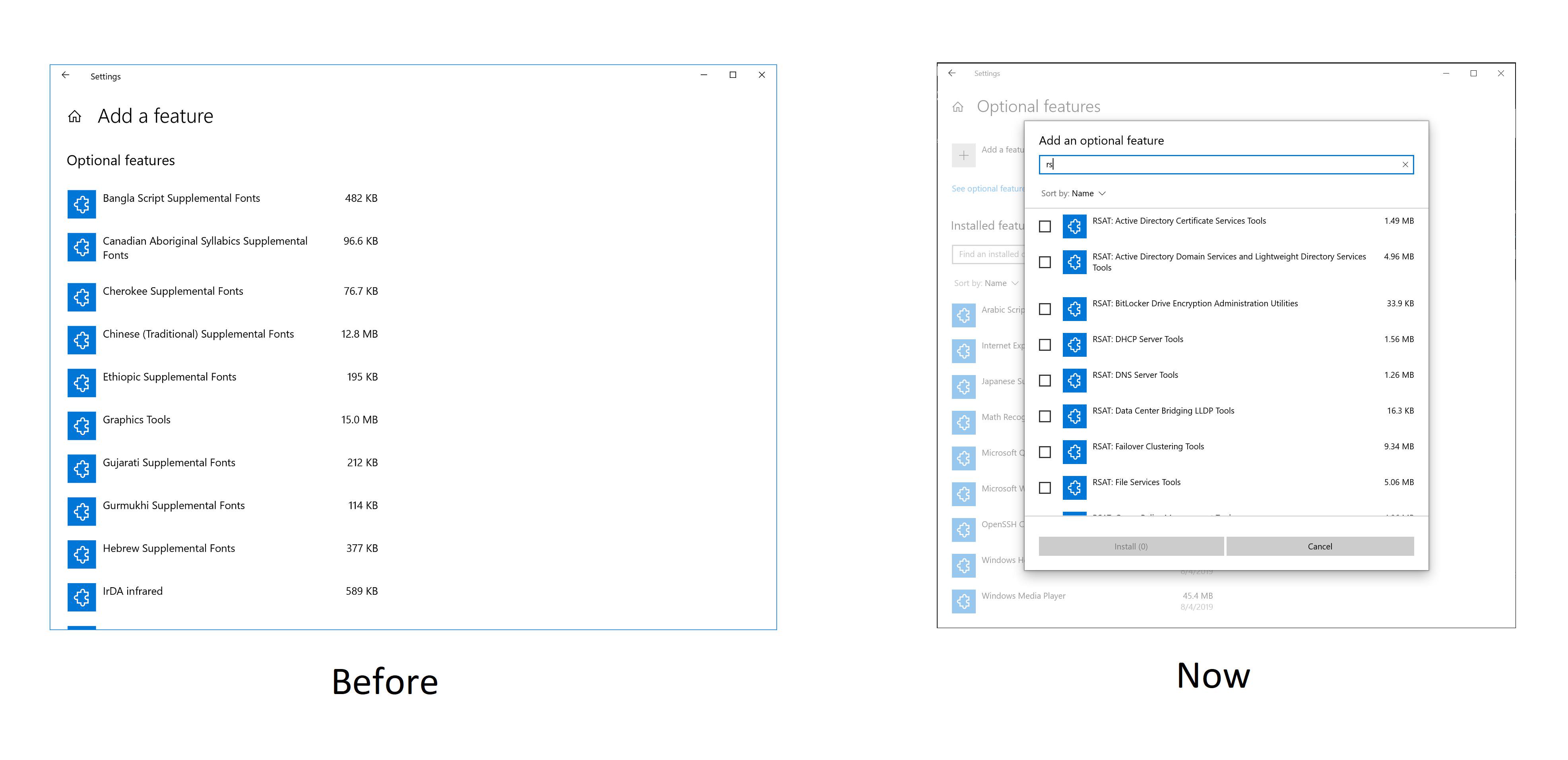The width and height of the screenshot is (1568, 760).
Task: Click the RSAT Failover Clustering Tools icon
Action: [x=1074, y=452]
